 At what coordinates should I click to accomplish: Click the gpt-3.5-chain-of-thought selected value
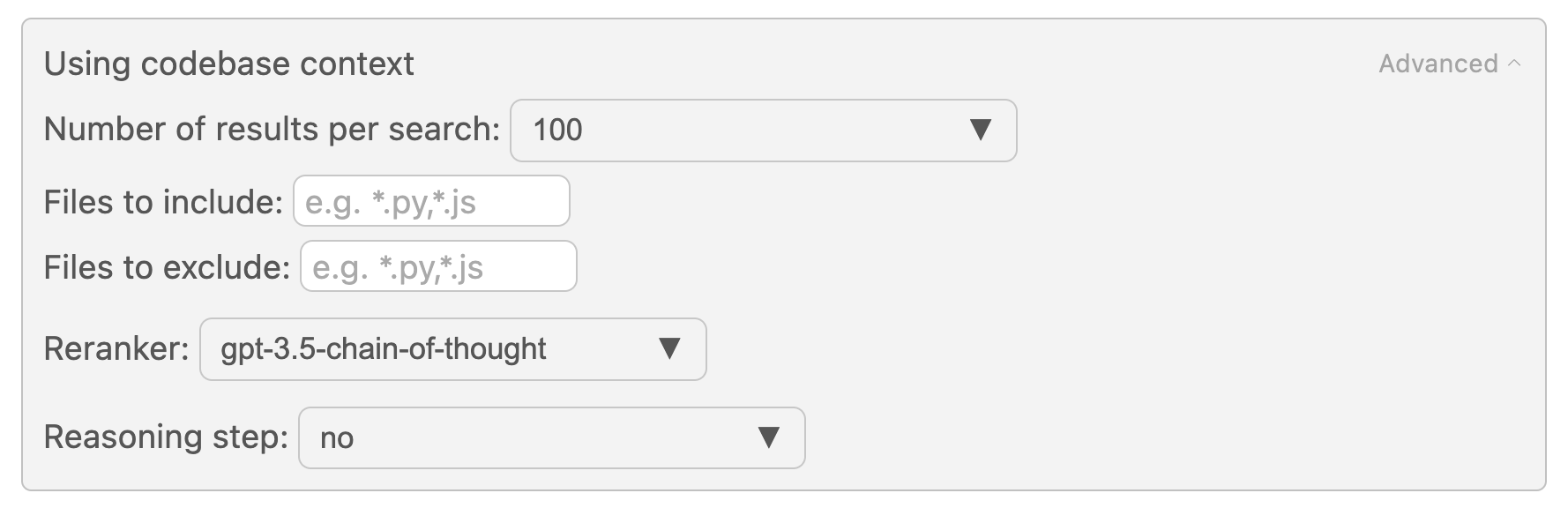(384, 349)
